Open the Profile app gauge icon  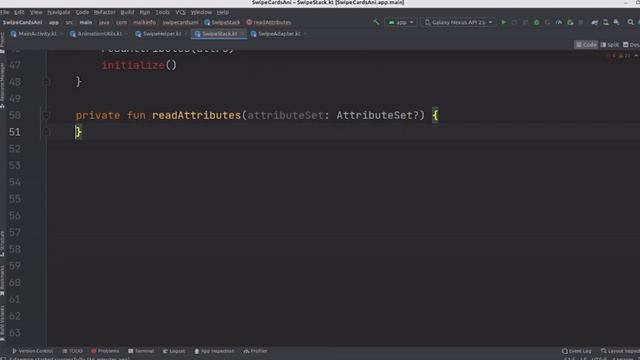click(x=559, y=22)
